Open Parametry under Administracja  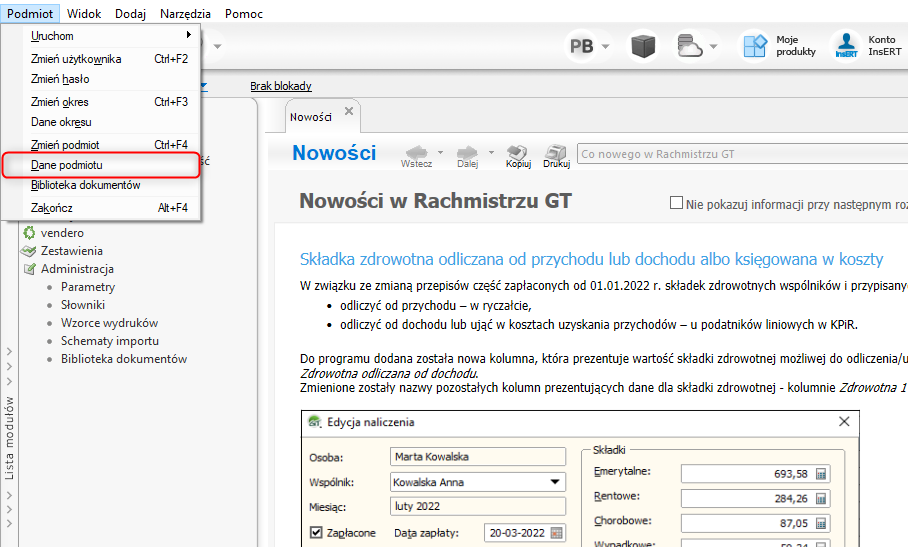tap(88, 287)
